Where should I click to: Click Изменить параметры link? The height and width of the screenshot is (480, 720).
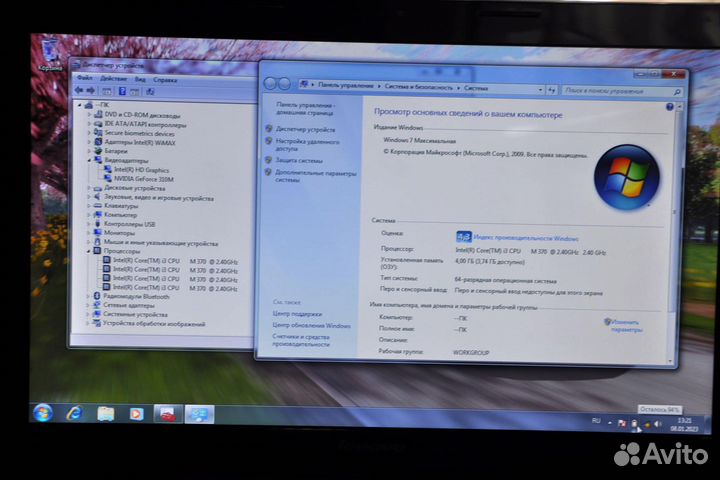tap(626, 326)
